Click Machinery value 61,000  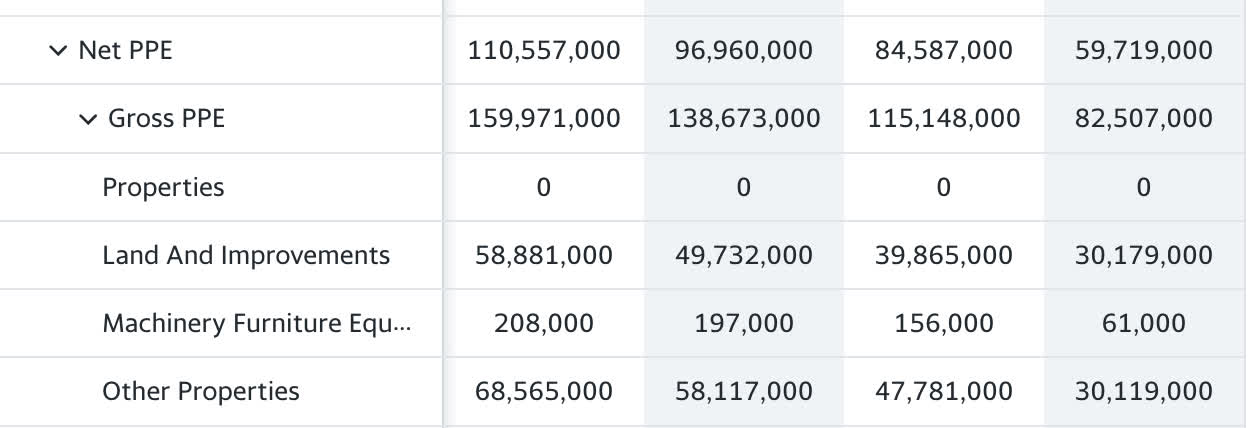point(1144,323)
